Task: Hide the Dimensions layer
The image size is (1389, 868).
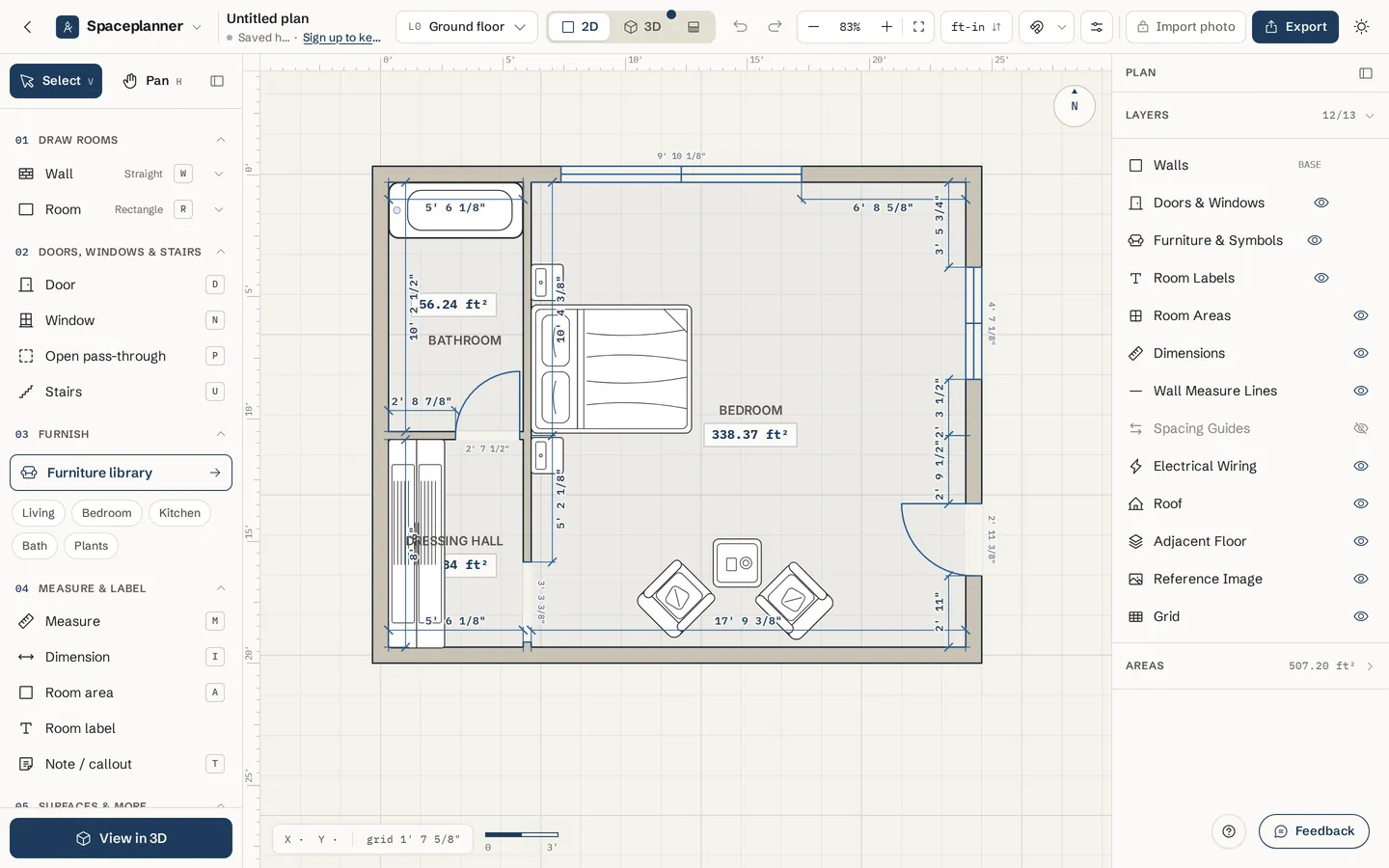Action: [1361, 353]
